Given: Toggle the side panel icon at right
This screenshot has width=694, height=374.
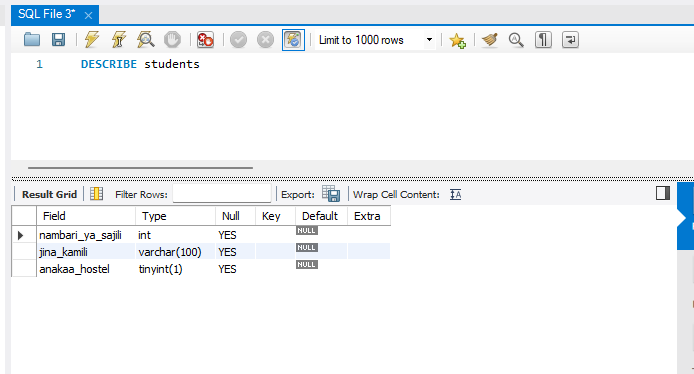Looking at the screenshot, I should (663, 193).
